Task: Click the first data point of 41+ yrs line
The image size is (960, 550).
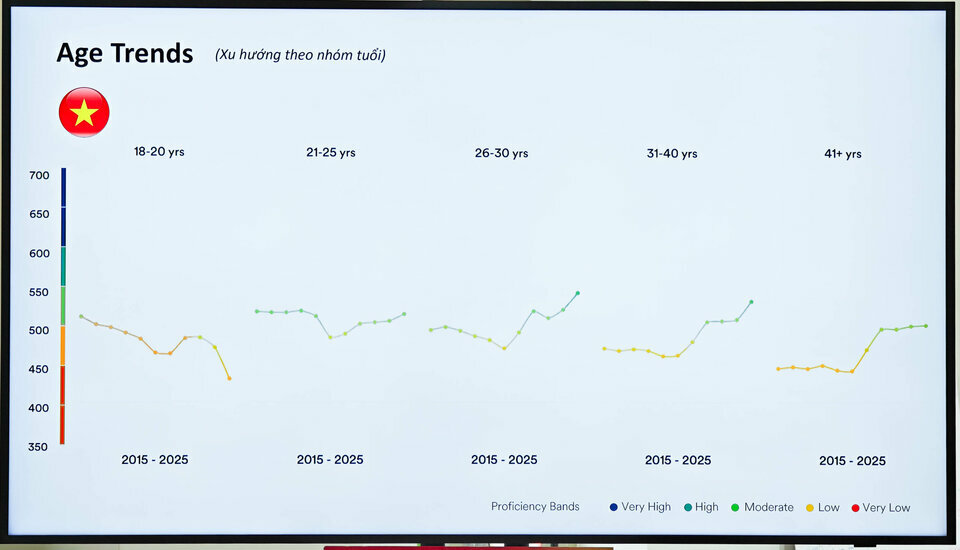Action: click(778, 369)
